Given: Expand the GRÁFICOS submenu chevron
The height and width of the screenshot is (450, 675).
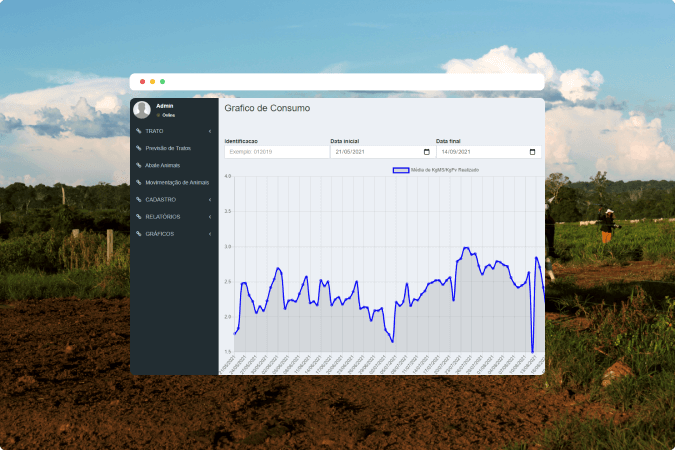Looking at the screenshot, I should click(210, 233).
